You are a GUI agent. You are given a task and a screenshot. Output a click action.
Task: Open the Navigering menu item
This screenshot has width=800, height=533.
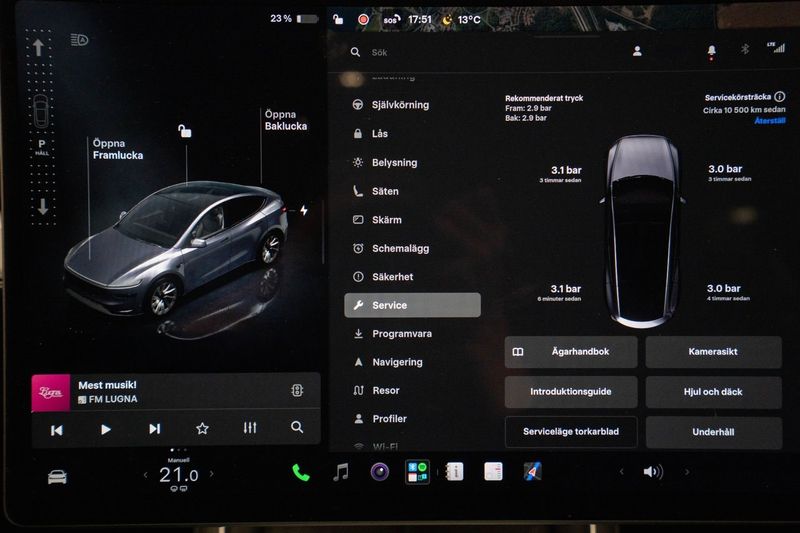coord(388,362)
